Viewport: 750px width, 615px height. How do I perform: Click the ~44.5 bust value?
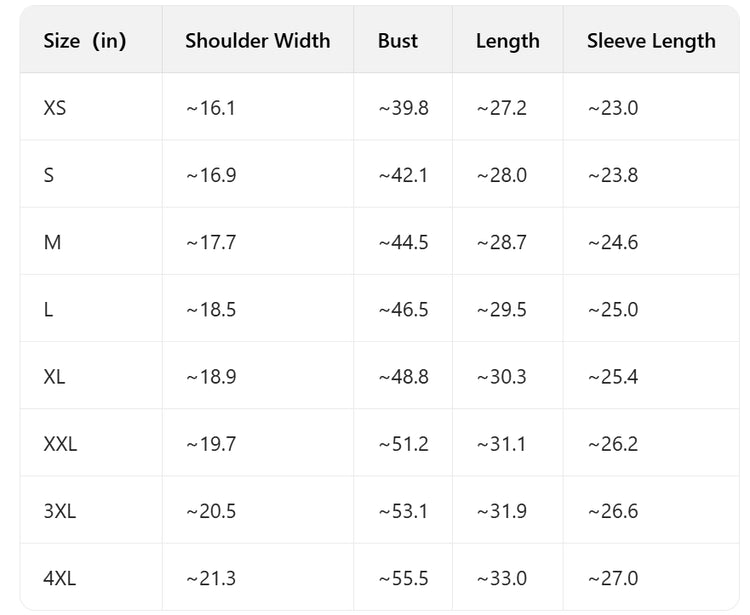point(403,242)
